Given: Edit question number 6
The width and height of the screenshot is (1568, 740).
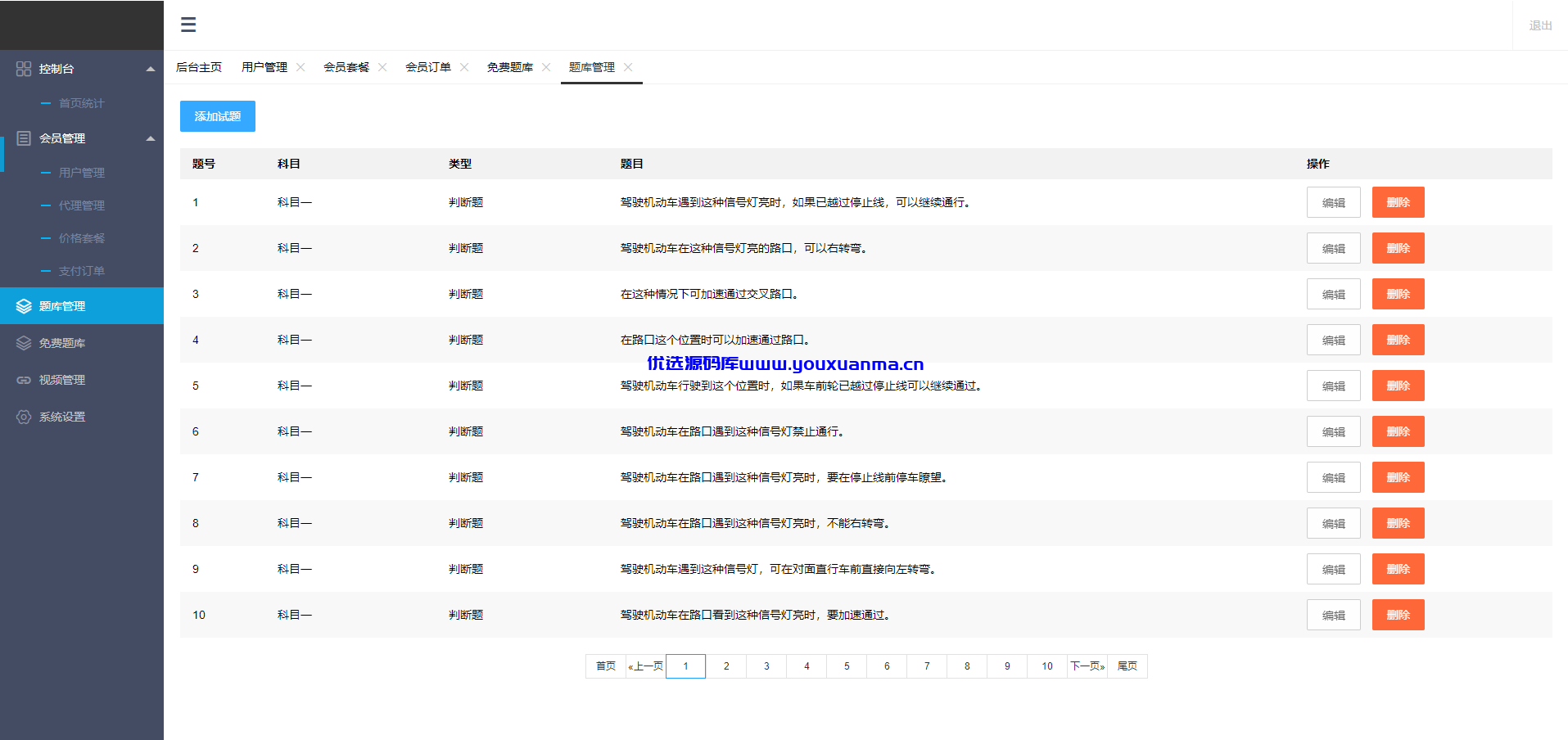Looking at the screenshot, I should pos(1334,431).
